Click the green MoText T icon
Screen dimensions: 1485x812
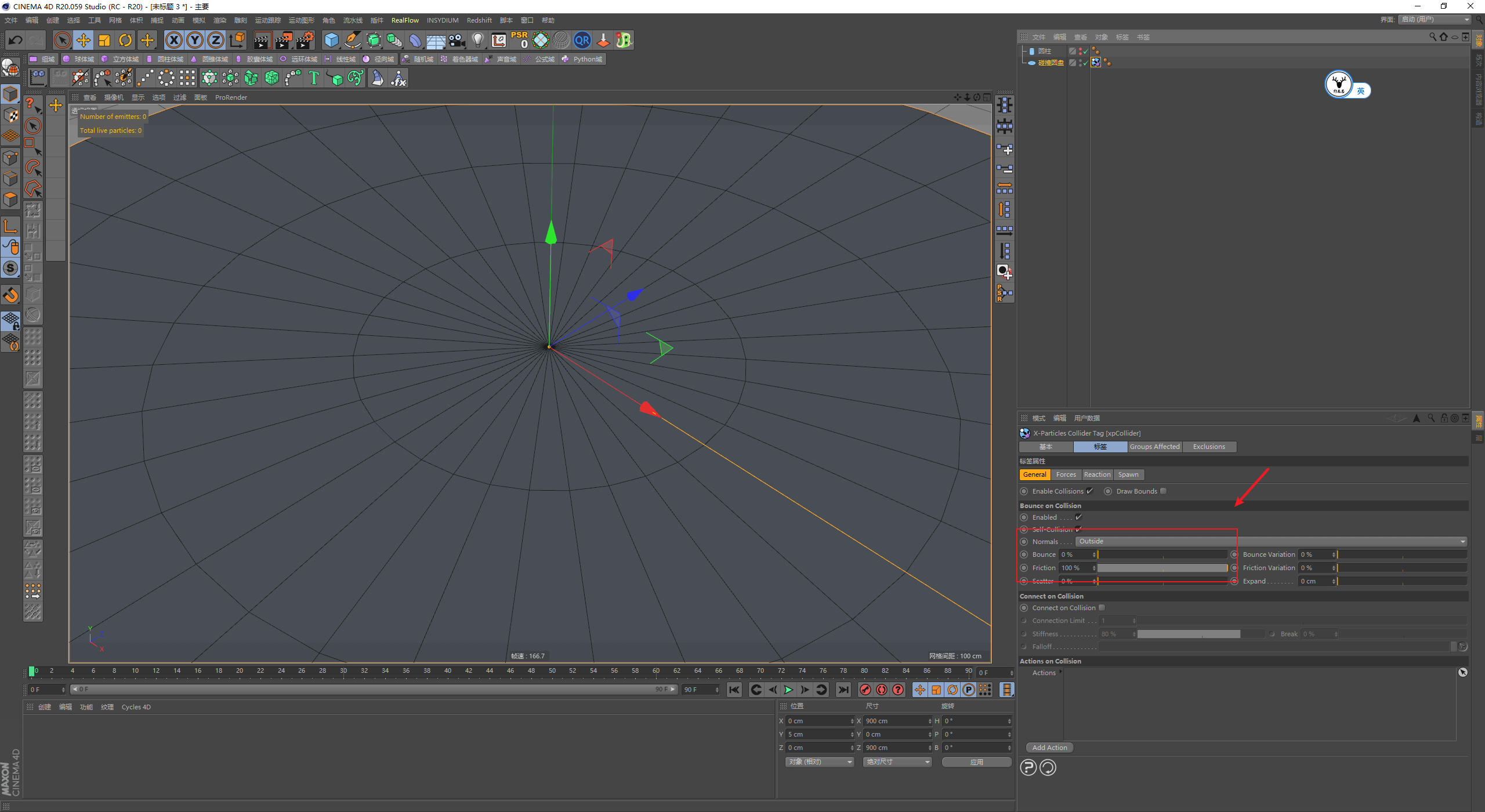(314, 78)
